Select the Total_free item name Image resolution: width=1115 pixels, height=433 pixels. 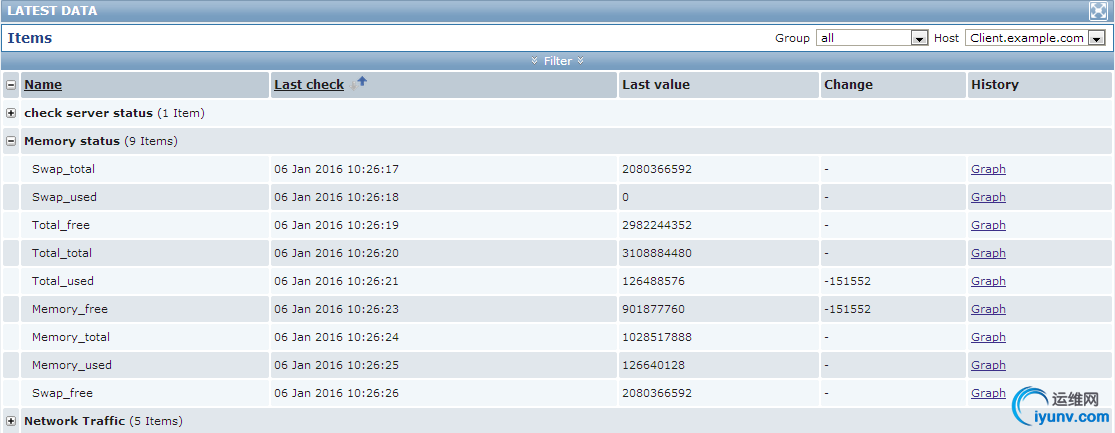click(60, 225)
